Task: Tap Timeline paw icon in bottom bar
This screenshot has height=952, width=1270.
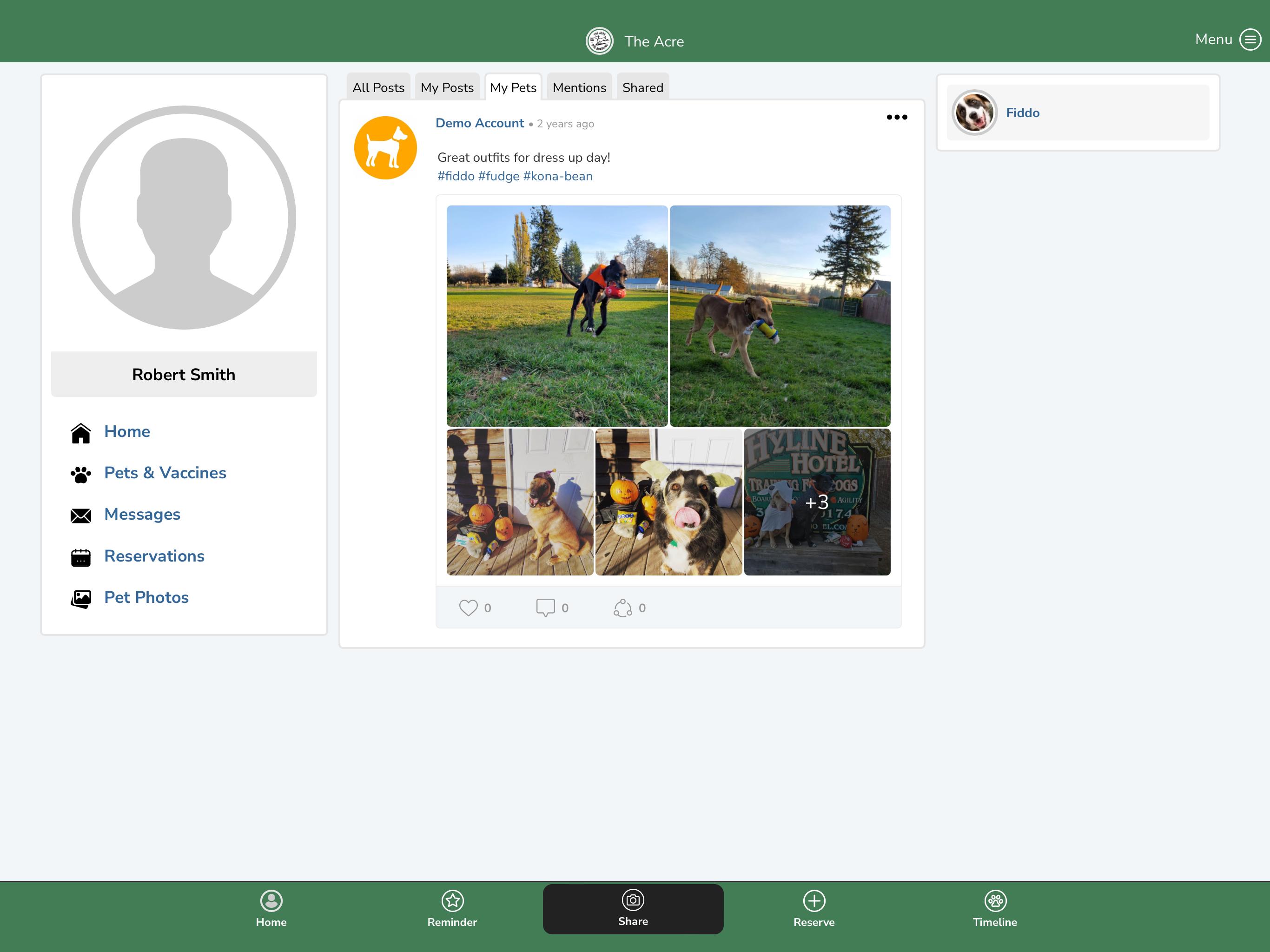Action: (x=995, y=900)
